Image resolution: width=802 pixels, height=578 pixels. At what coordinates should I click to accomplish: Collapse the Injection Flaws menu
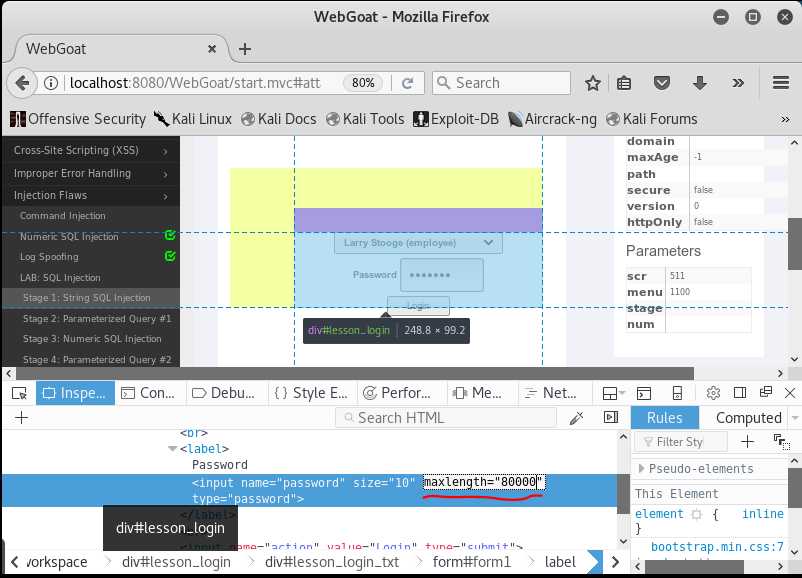(x=91, y=195)
